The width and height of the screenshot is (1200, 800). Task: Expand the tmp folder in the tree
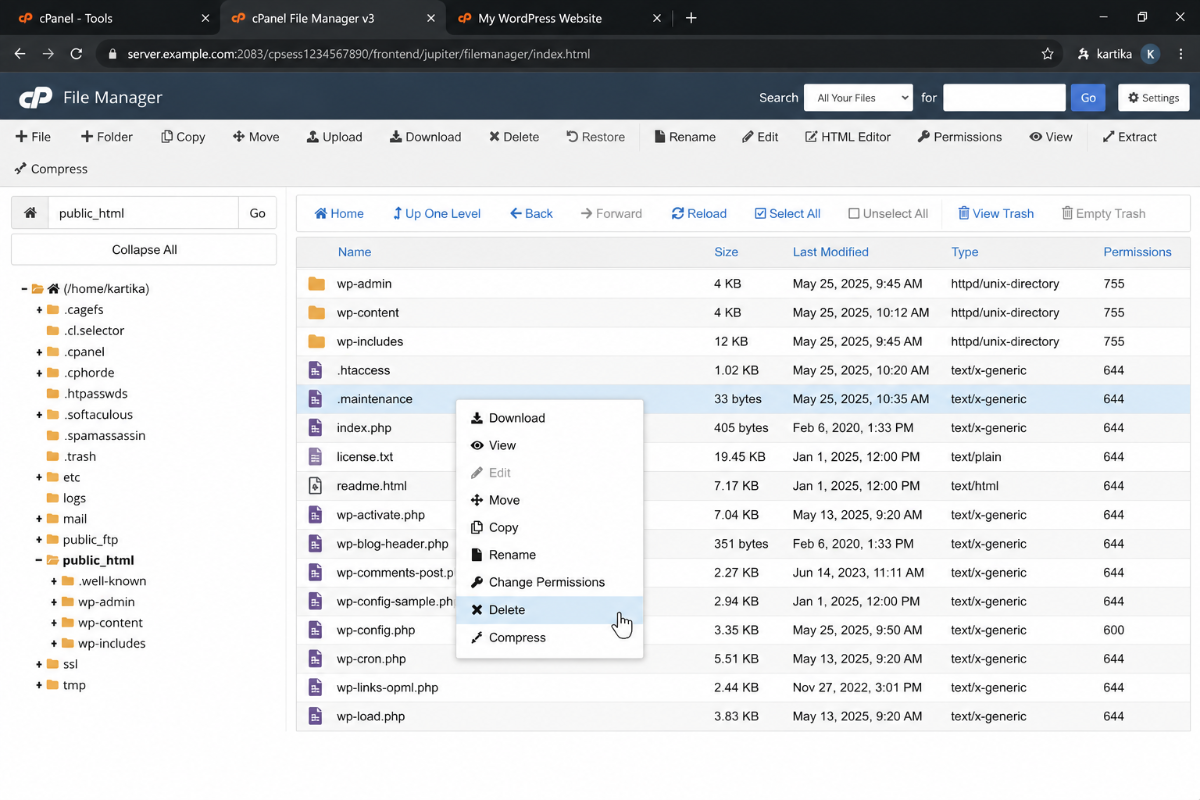pos(39,686)
